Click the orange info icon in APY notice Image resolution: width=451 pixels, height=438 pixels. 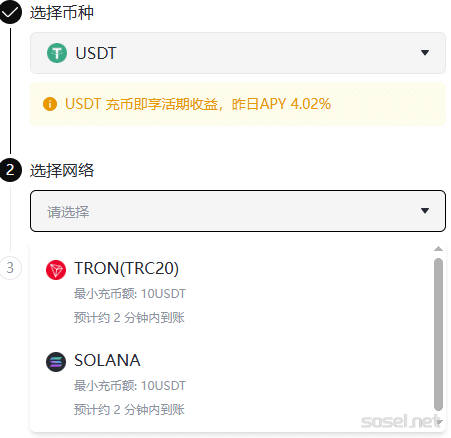[50, 104]
